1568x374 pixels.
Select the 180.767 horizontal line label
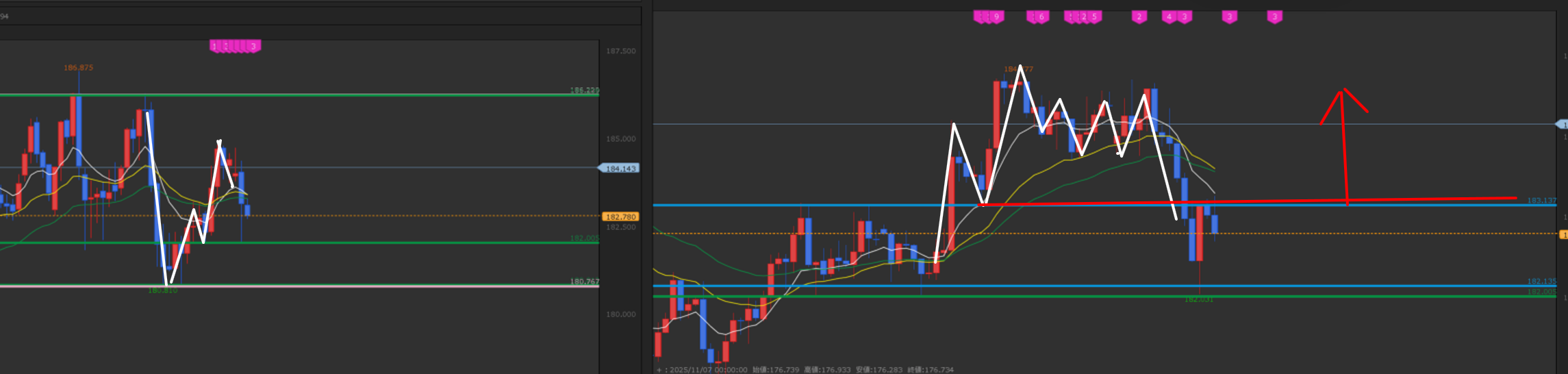pyautogui.click(x=584, y=282)
